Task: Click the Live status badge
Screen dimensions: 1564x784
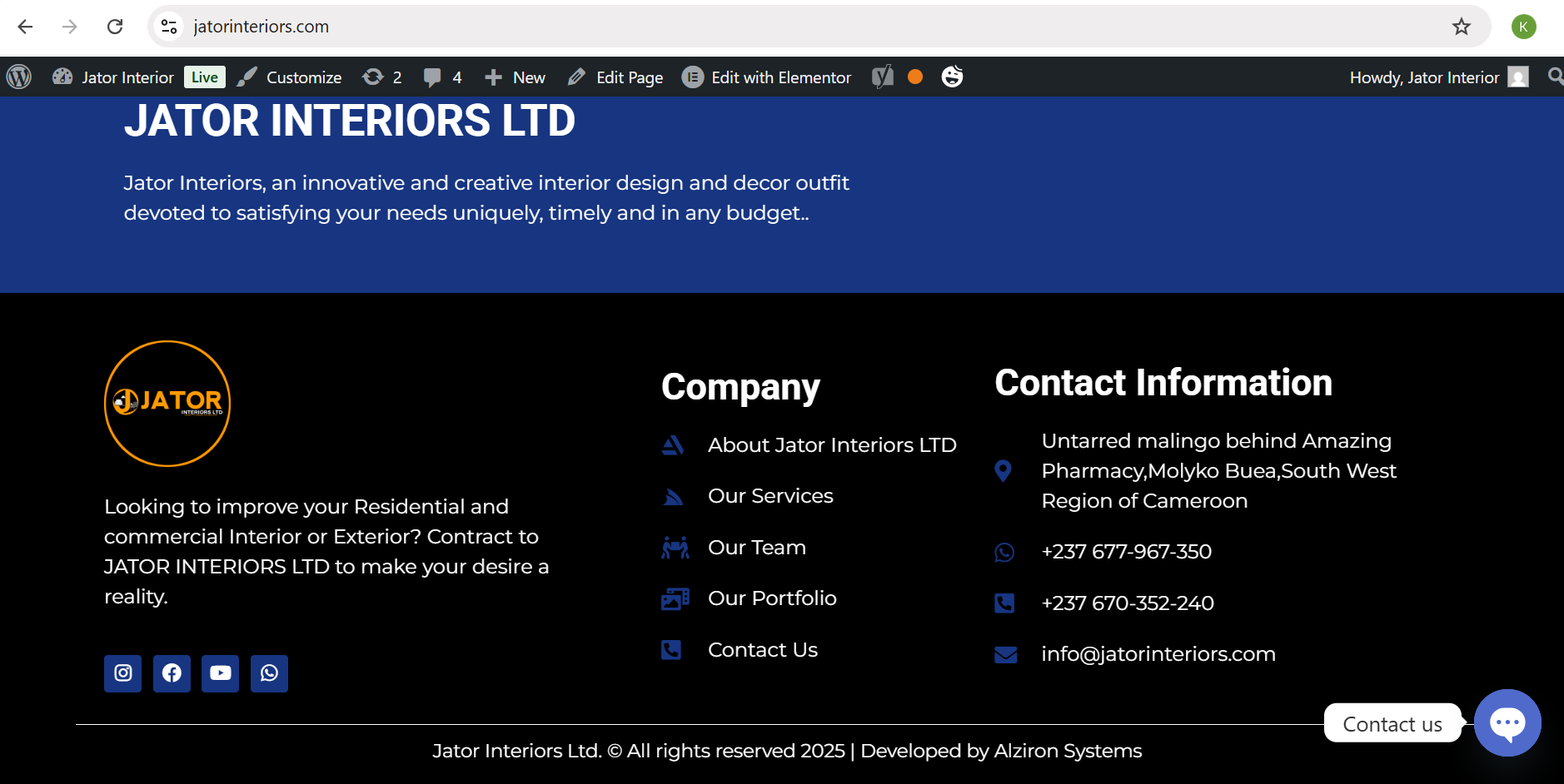Action: click(x=204, y=77)
